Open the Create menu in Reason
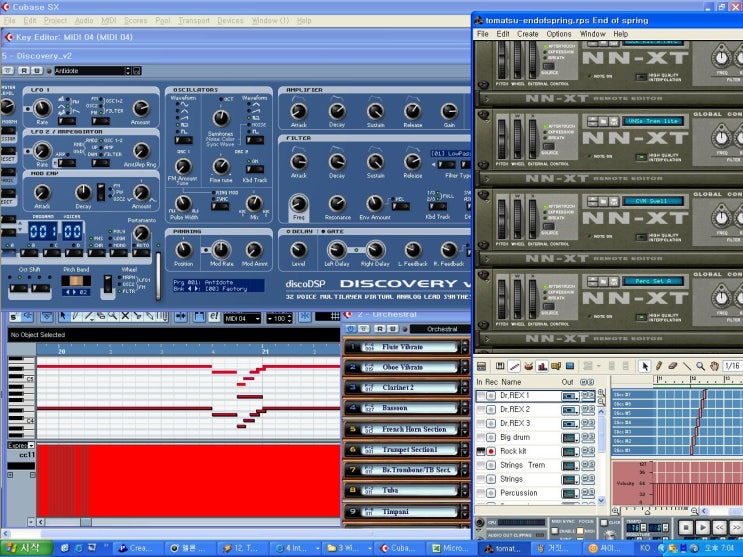 [527, 34]
